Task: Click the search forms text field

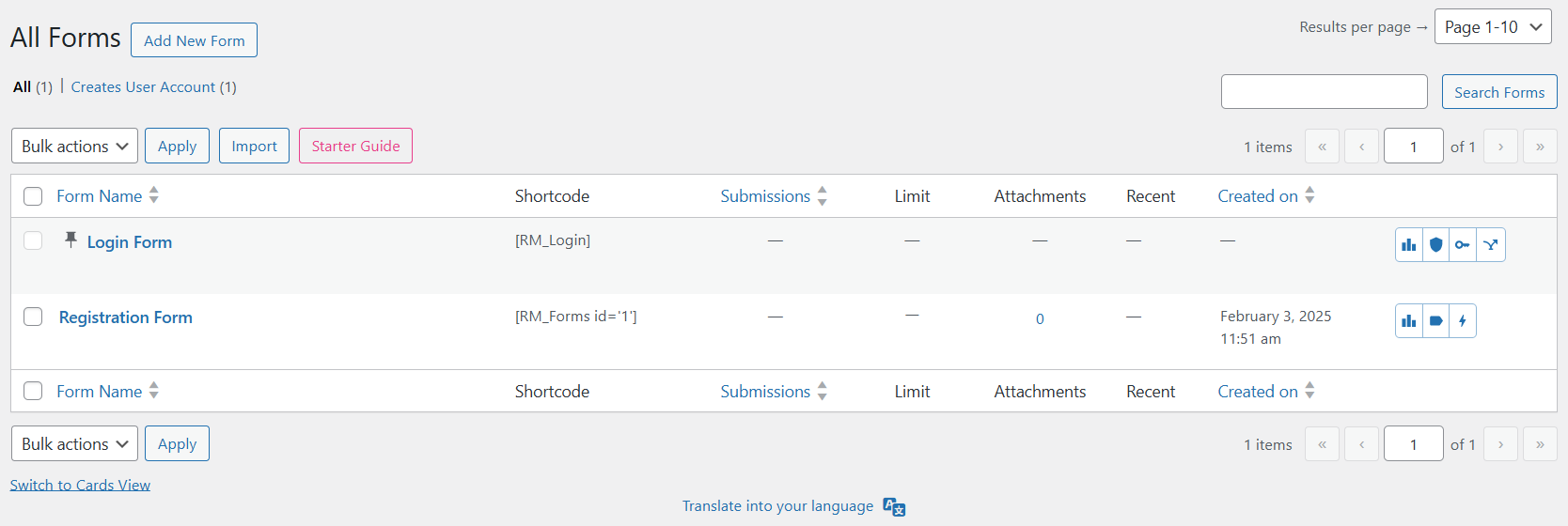Action: [1324, 92]
